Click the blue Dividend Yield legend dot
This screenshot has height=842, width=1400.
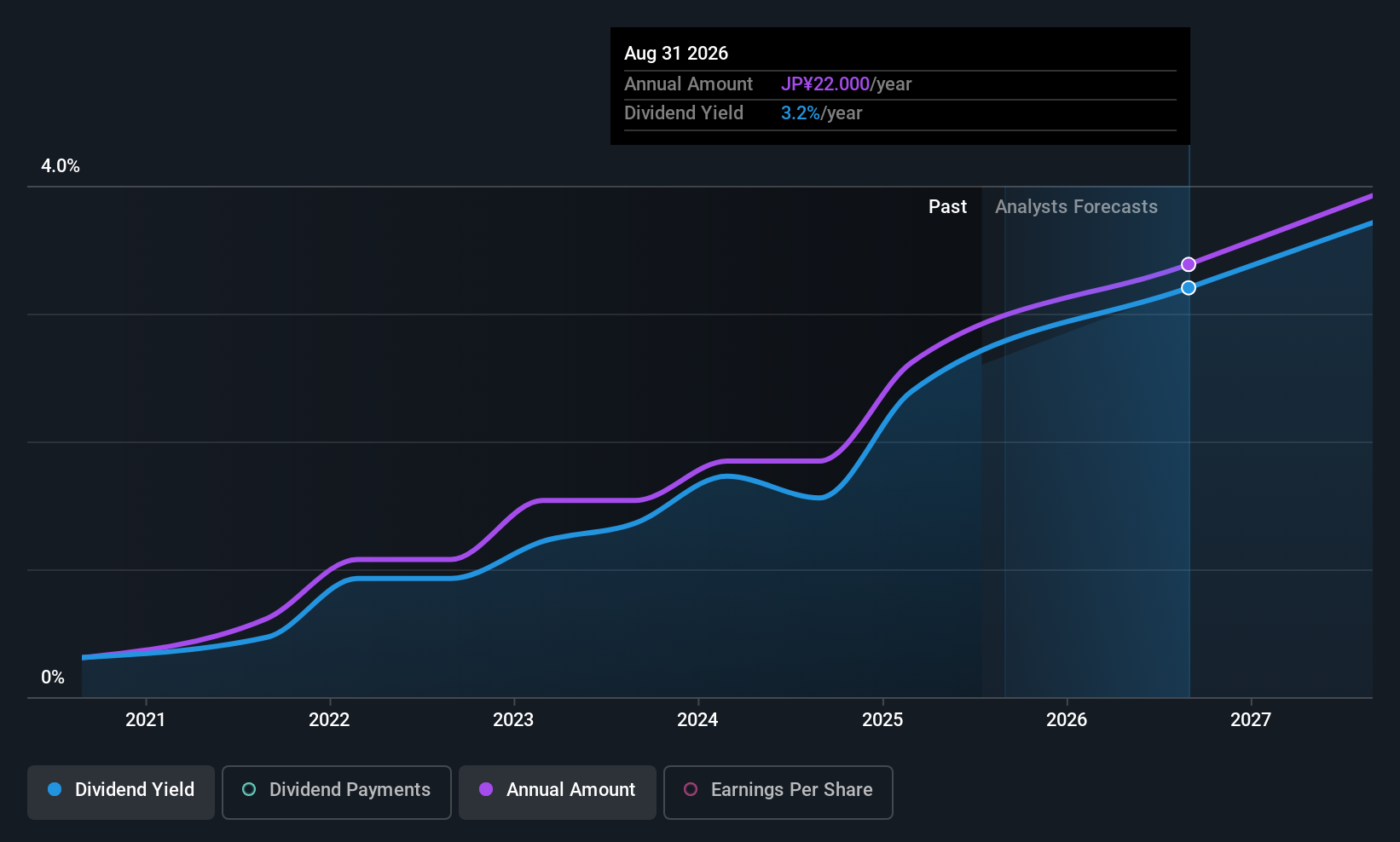pyautogui.click(x=55, y=789)
